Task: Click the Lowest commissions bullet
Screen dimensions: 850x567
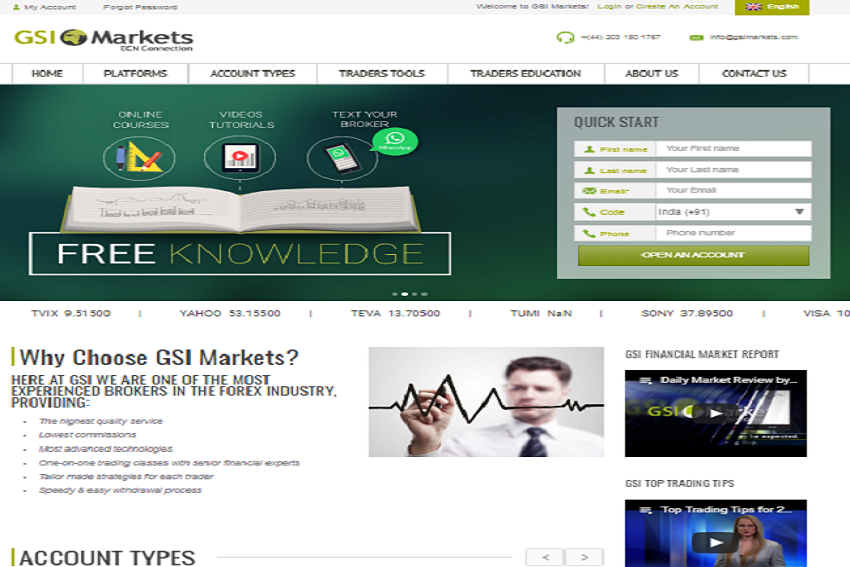Action: click(x=87, y=435)
